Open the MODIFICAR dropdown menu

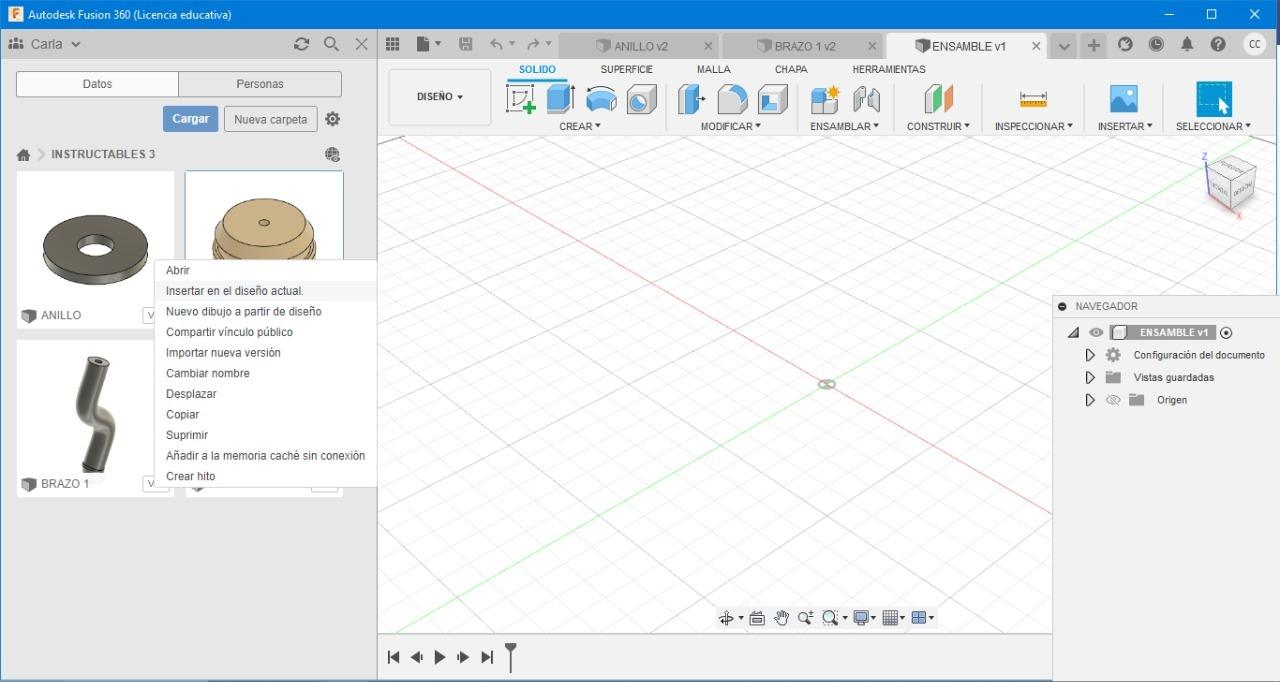tap(731, 127)
